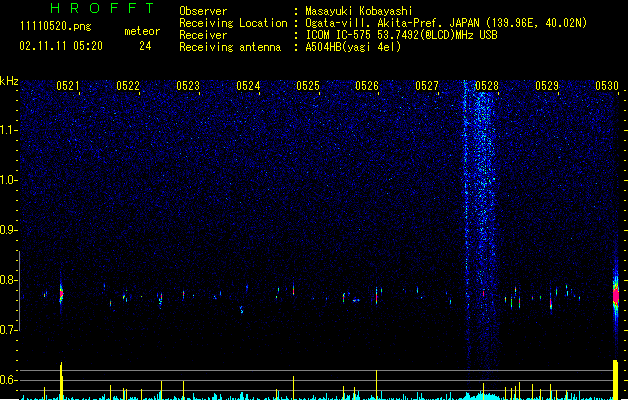
Task: Click the meteor count 24
Action: point(145,46)
